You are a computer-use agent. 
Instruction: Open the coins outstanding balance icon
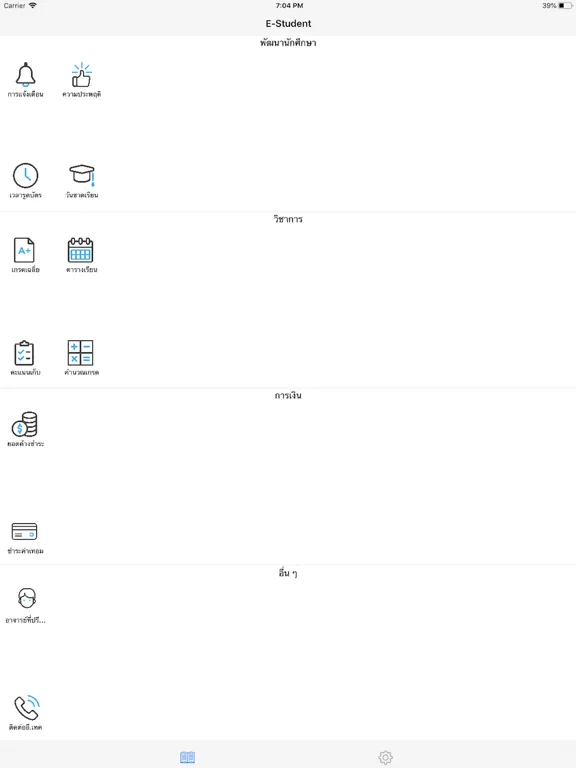tap(24, 424)
